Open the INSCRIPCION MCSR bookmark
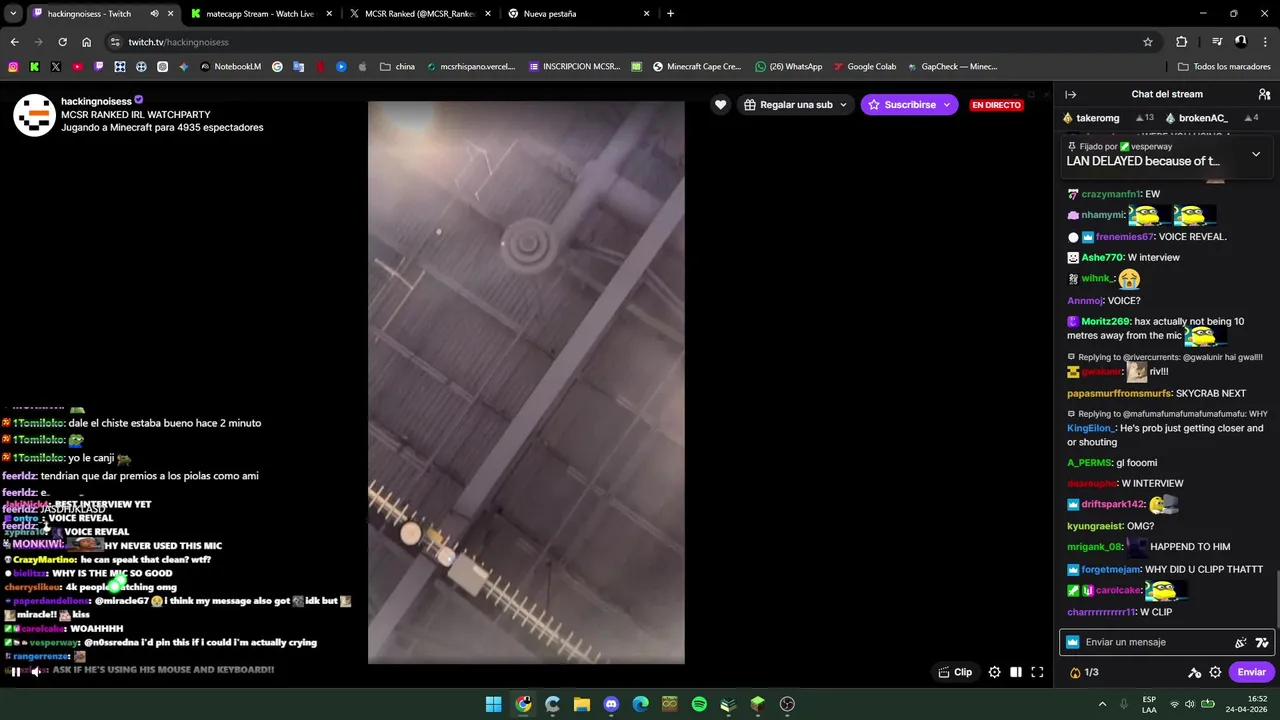 [574, 67]
